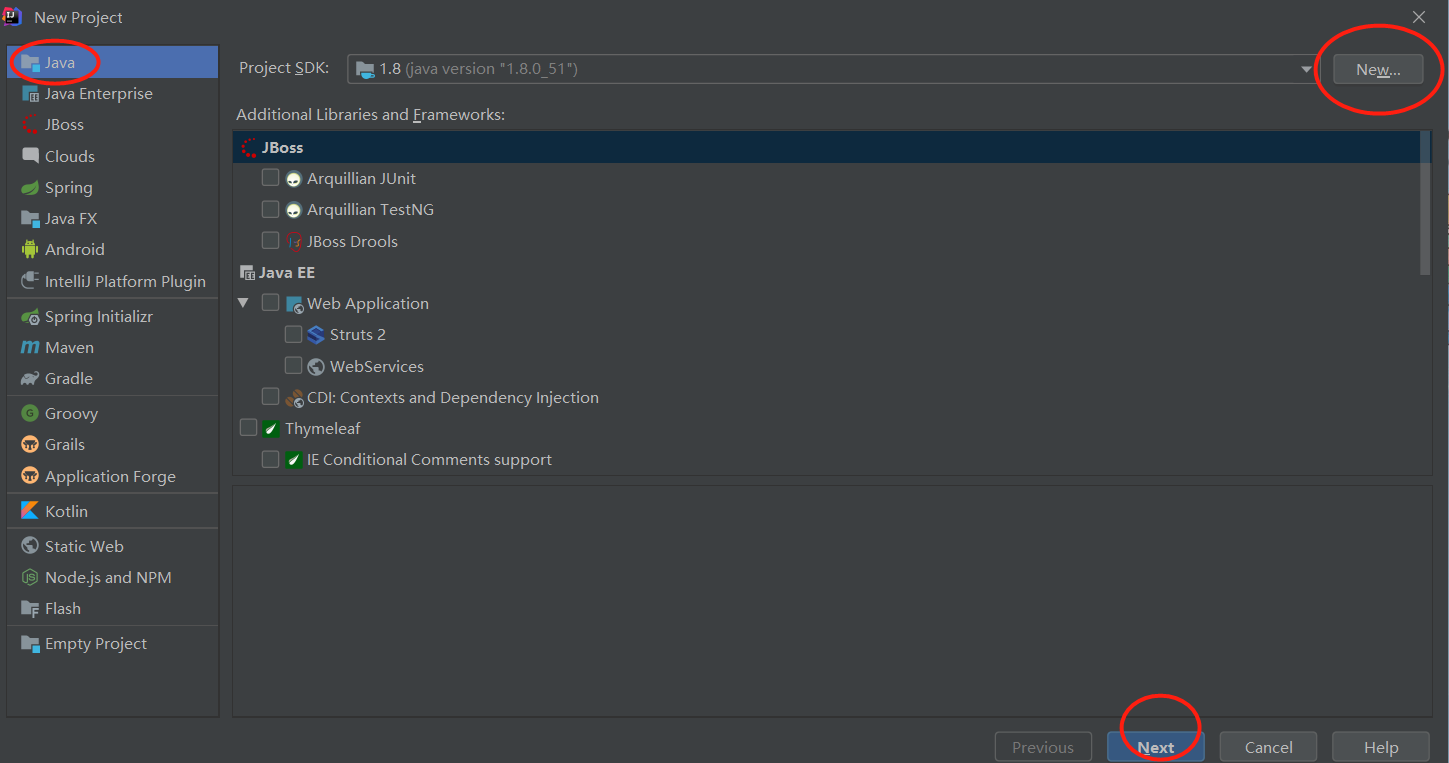Click the Spring Initializr icon
Viewport: 1449px width, 763px height.
pyautogui.click(x=30, y=317)
